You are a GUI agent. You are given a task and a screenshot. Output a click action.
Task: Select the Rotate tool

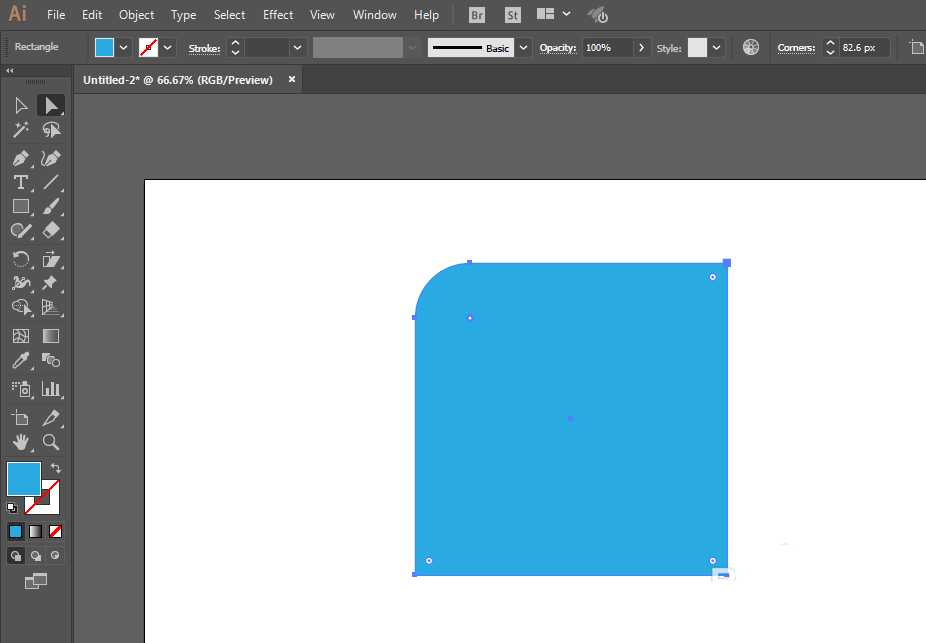pyautogui.click(x=20, y=259)
